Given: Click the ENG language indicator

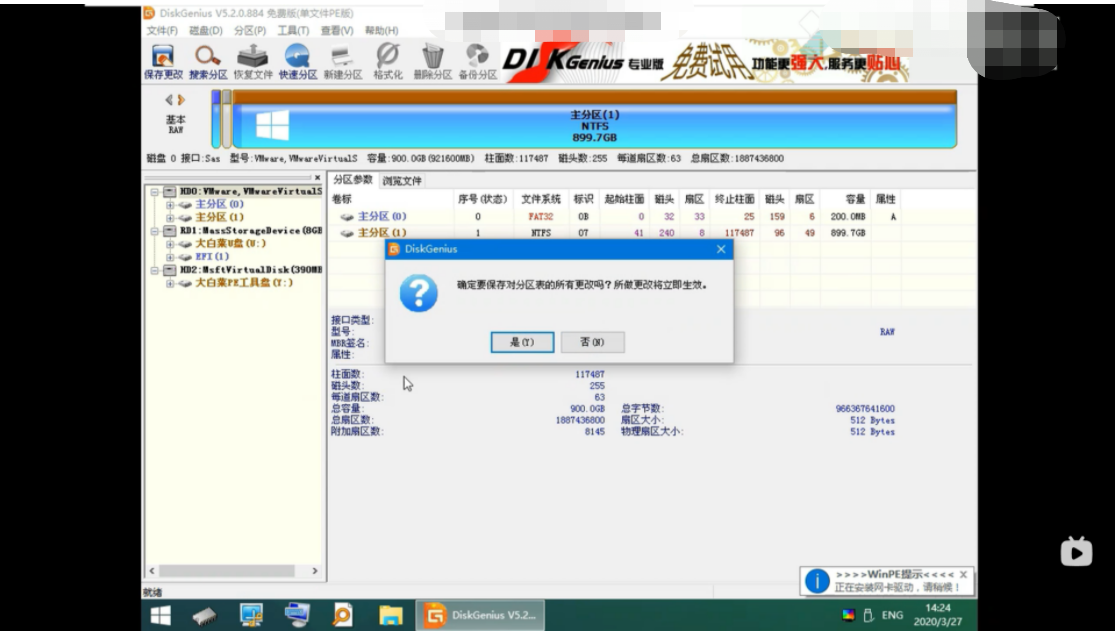Looking at the screenshot, I should 892,615.
